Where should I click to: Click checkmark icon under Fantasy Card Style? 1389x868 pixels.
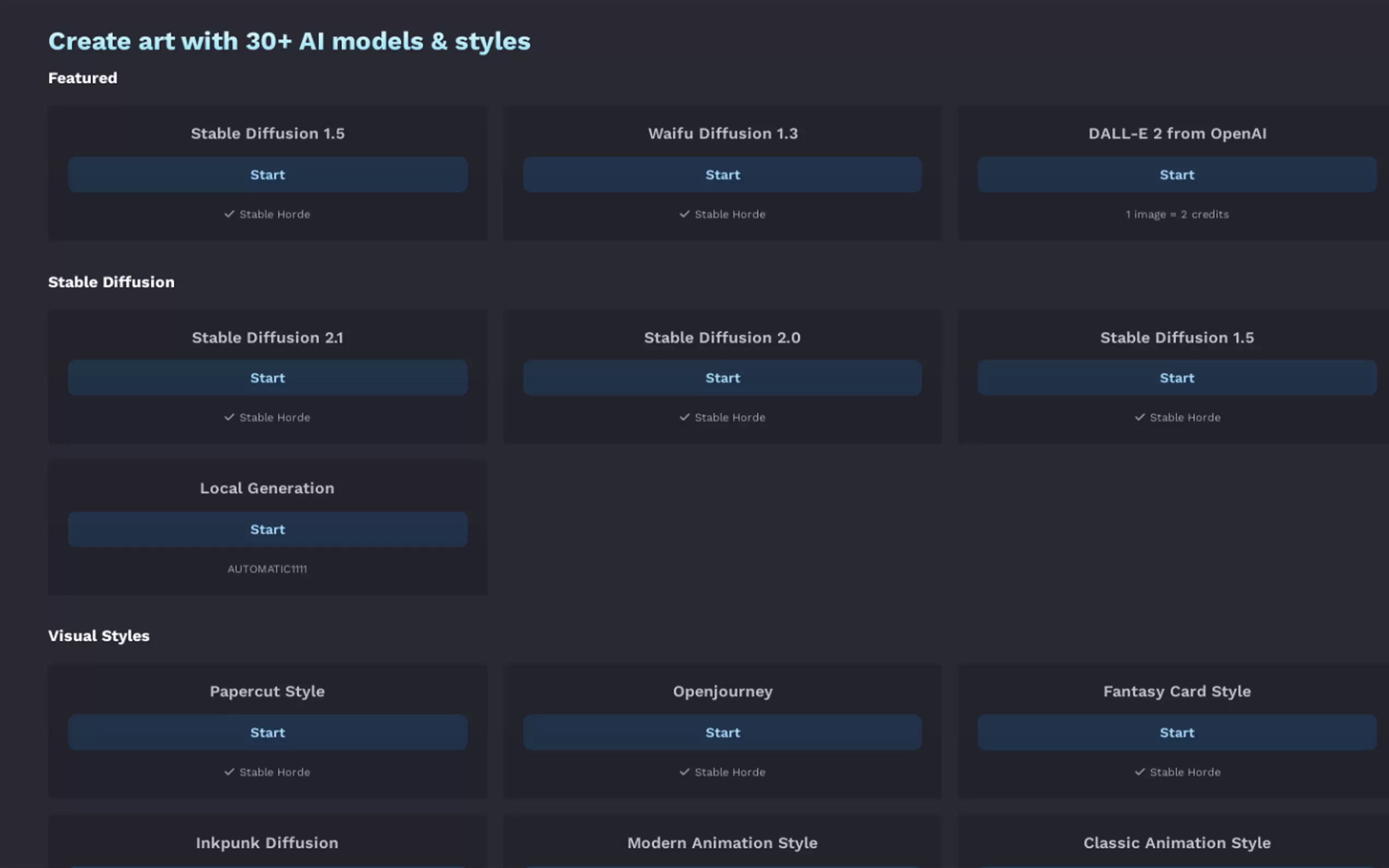pos(1139,772)
